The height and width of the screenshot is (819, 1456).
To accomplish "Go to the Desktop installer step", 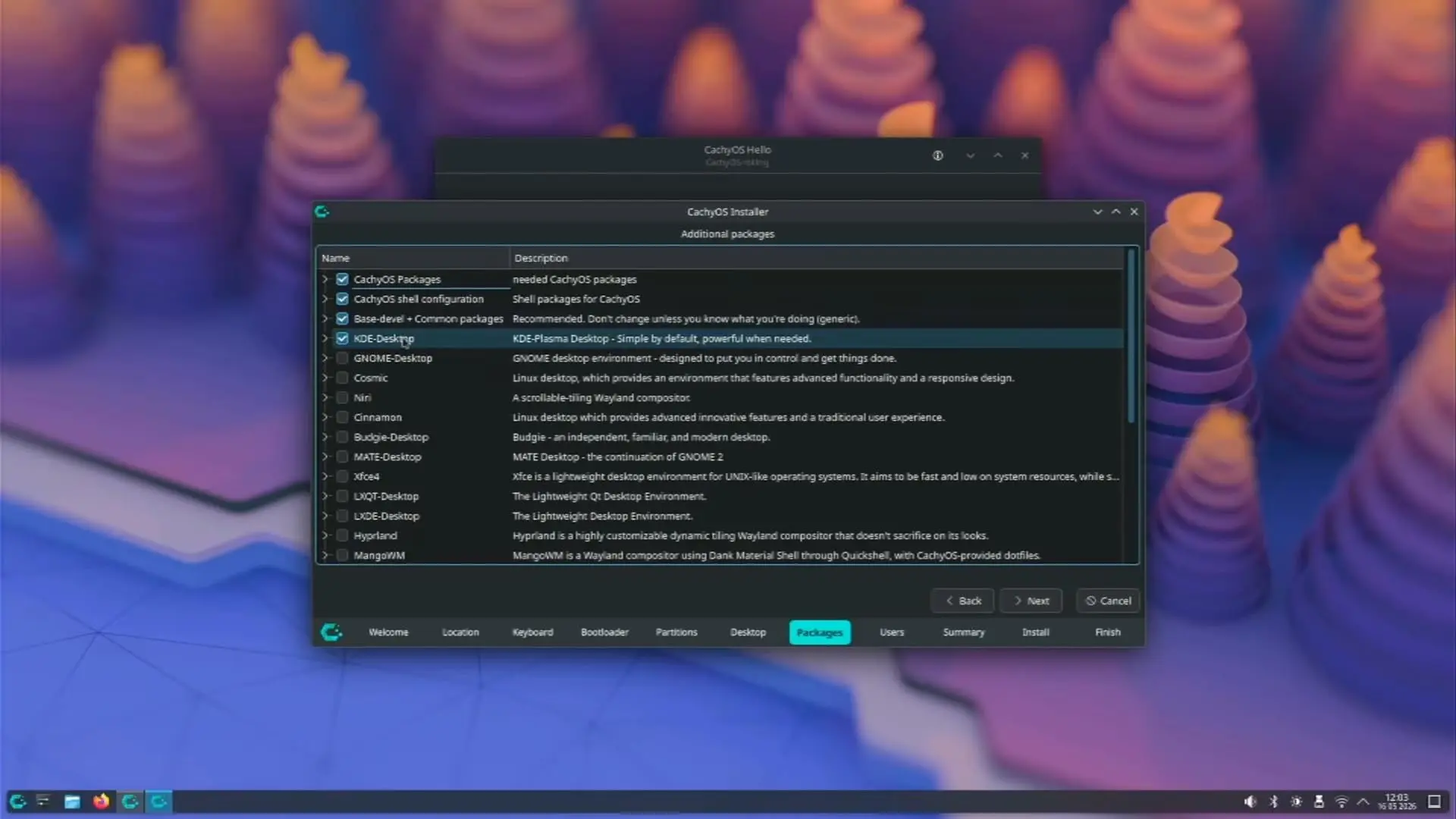I will pos(748,632).
